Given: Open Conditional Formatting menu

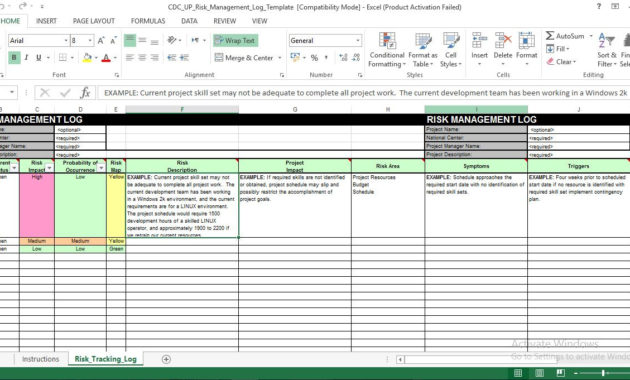Looking at the screenshot, I should [387, 50].
